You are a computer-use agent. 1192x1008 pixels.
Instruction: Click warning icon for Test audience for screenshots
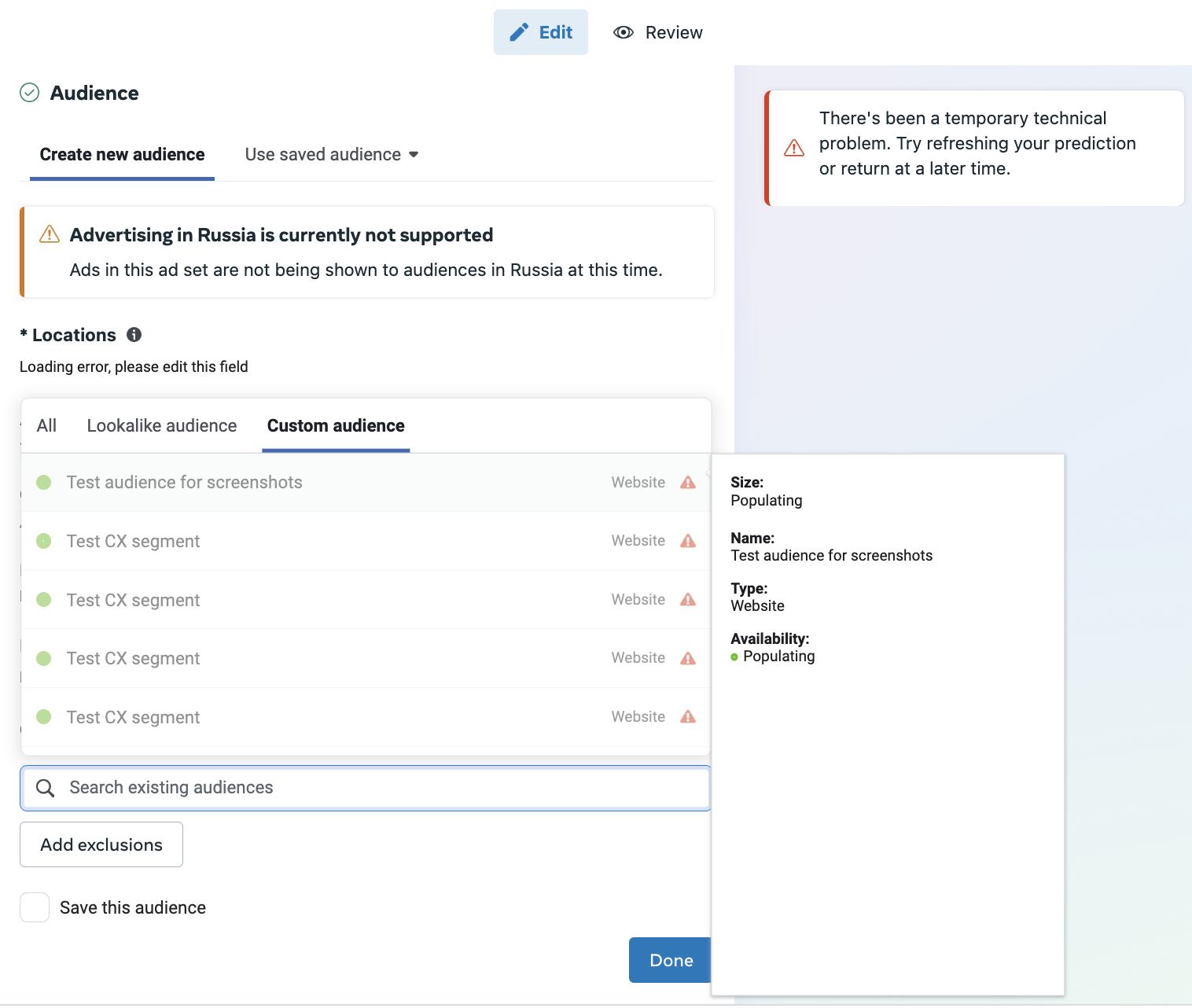coord(688,482)
